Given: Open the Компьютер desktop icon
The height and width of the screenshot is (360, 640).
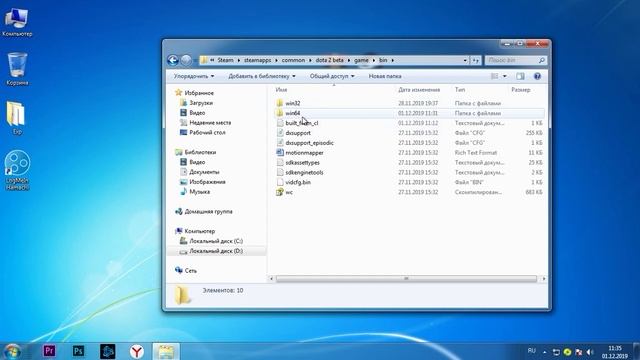Looking at the screenshot, I should (17, 22).
